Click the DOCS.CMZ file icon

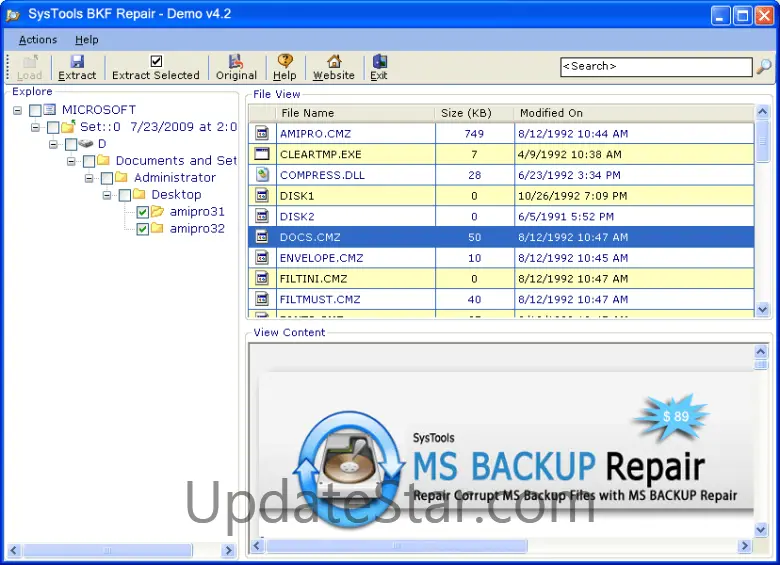click(x=262, y=237)
